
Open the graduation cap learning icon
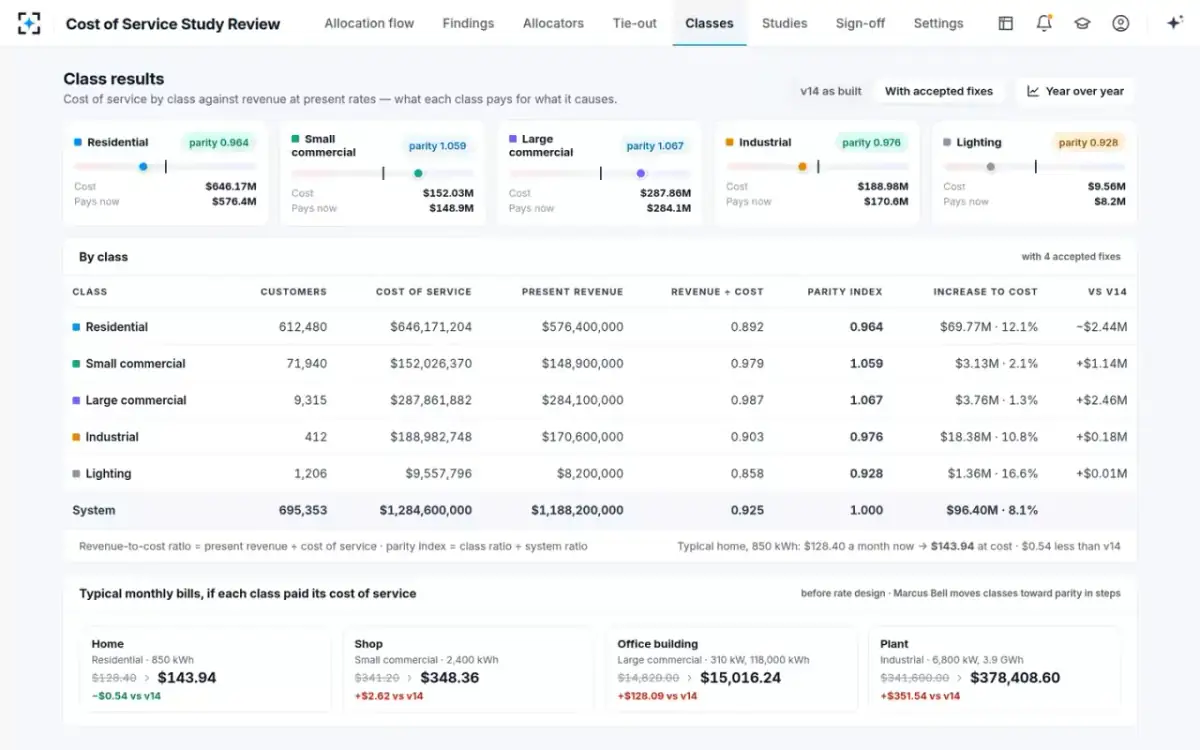(x=1082, y=23)
